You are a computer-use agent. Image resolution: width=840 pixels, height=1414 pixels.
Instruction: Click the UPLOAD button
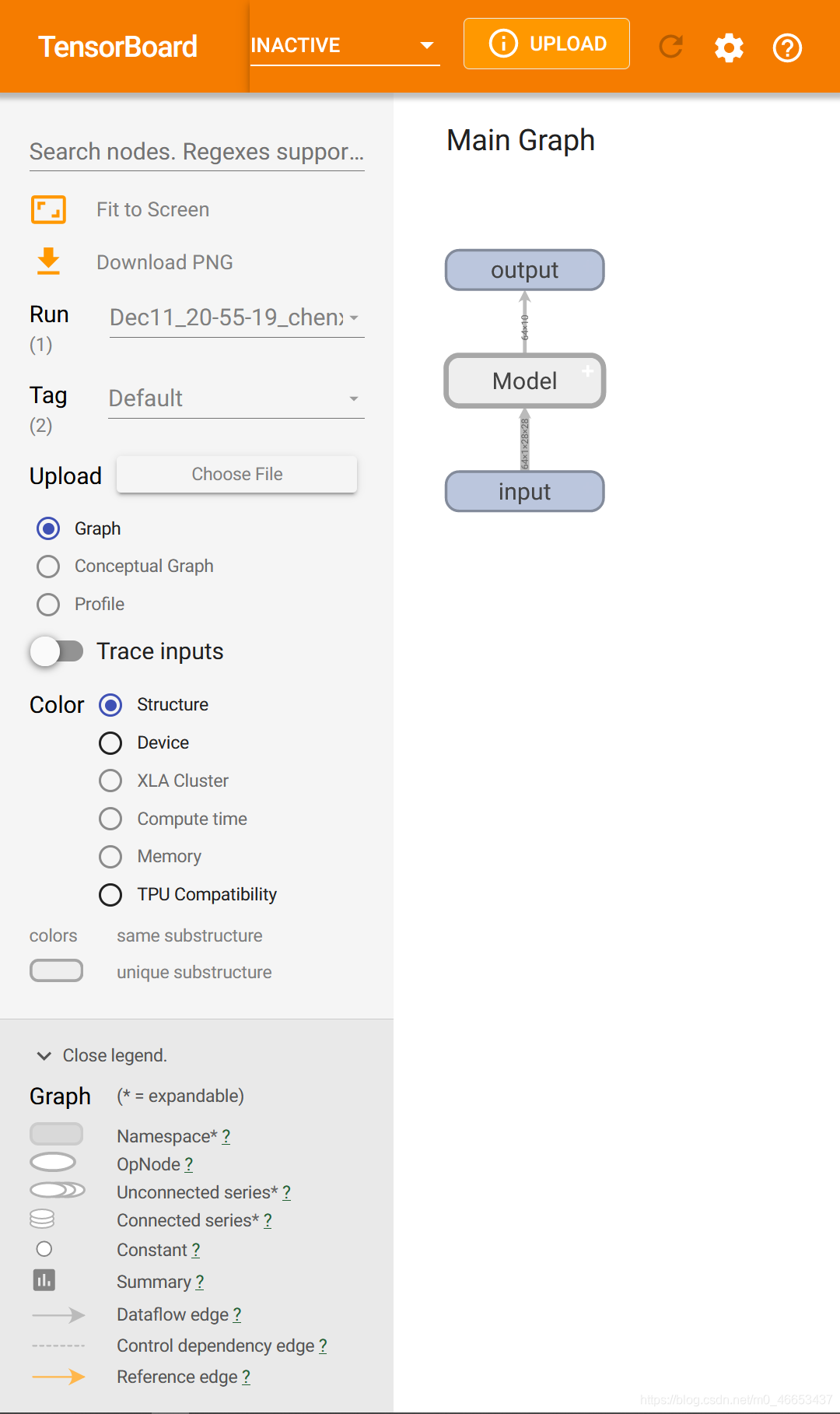pos(546,44)
